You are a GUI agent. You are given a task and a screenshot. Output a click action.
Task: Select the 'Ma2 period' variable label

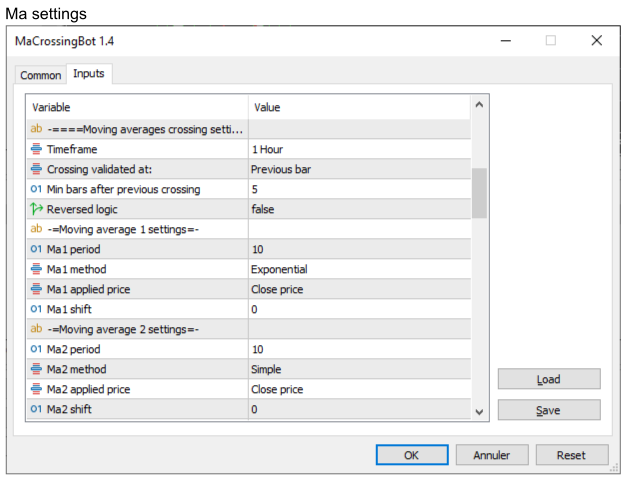pyautogui.click(x=73, y=349)
